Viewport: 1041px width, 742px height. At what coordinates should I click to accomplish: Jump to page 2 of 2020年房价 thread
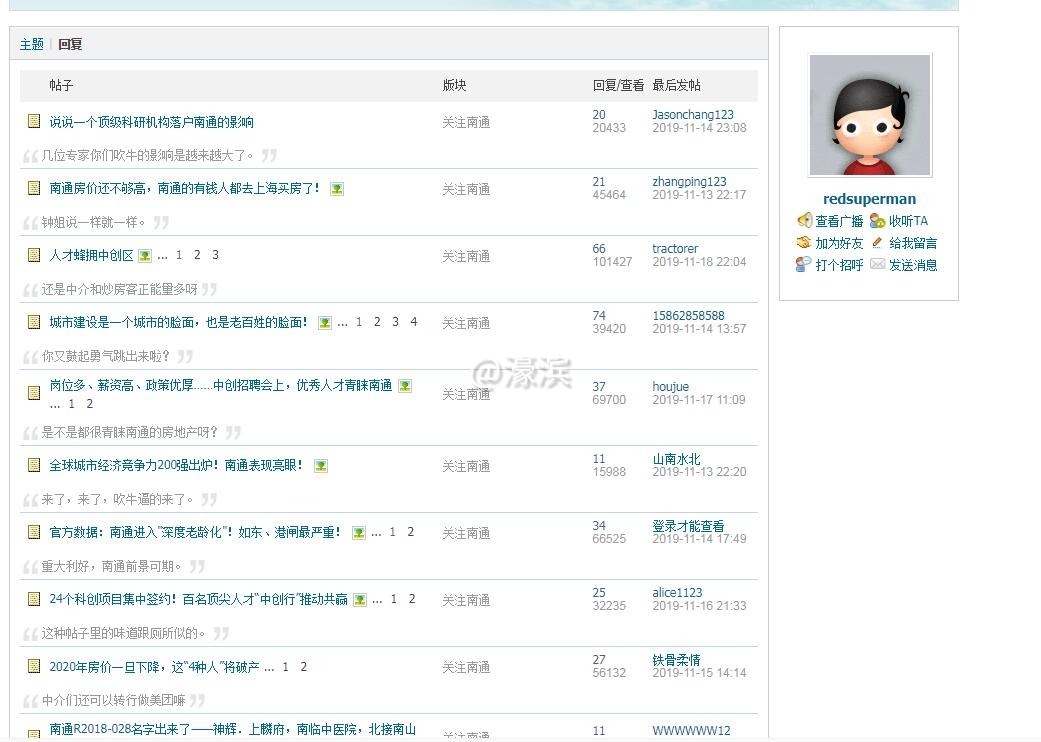click(303, 667)
